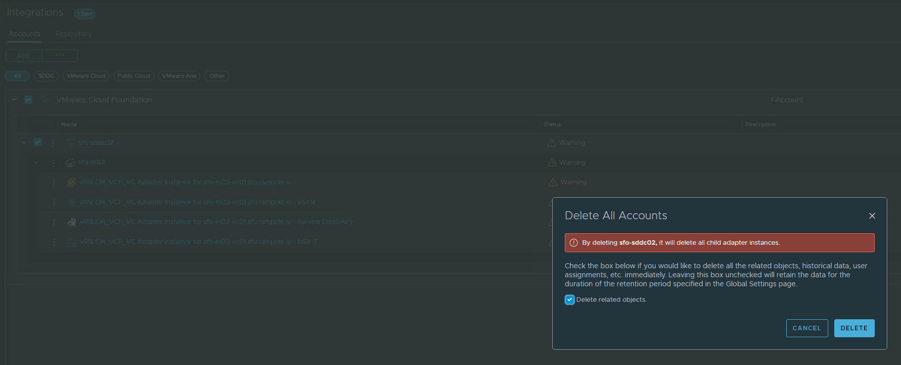This screenshot has width=901, height=365.
Task: Open the actions menu for sfo-sddc02
Action: point(54,143)
